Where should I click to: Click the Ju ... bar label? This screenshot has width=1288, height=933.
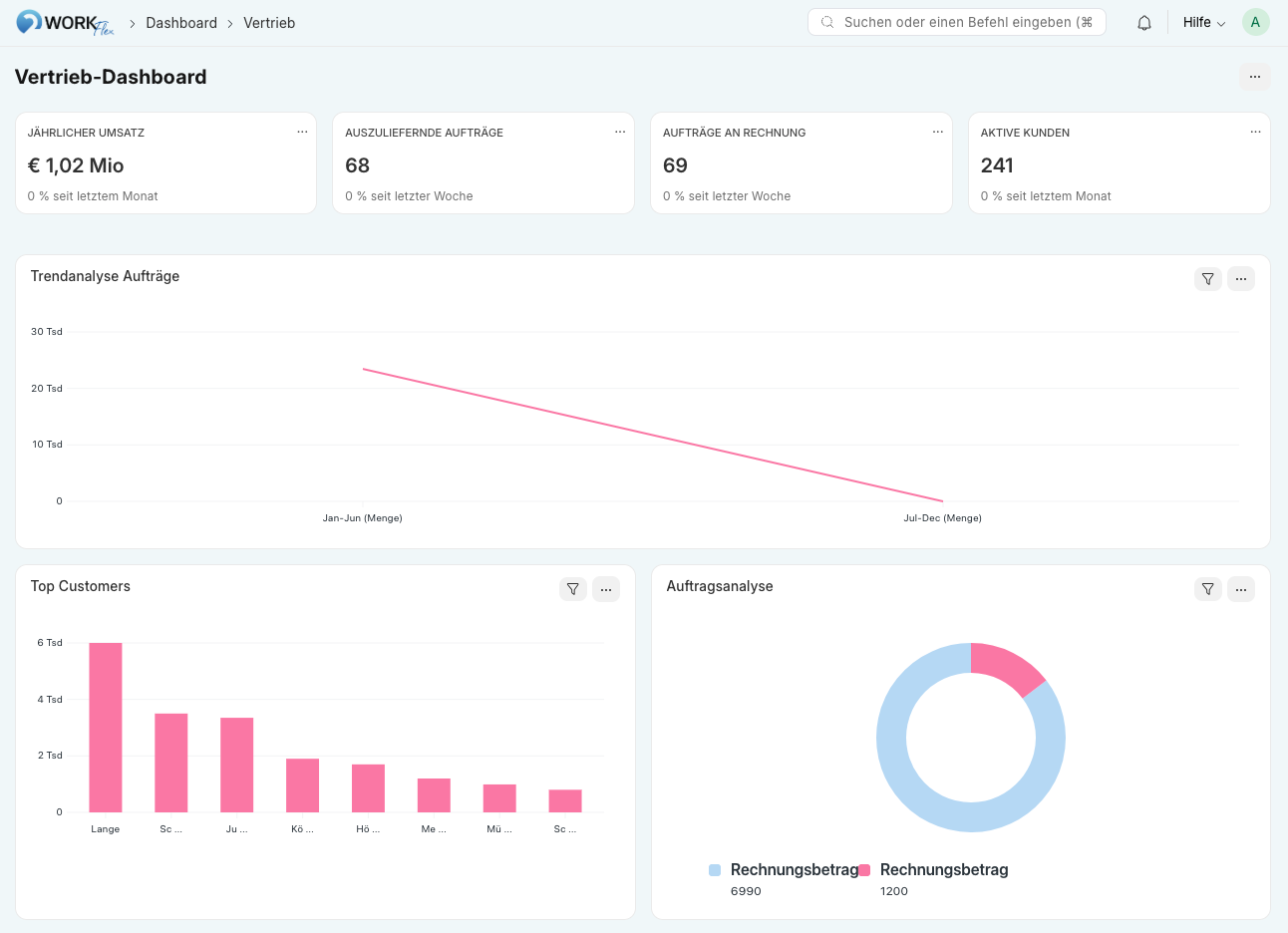(x=236, y=829)
